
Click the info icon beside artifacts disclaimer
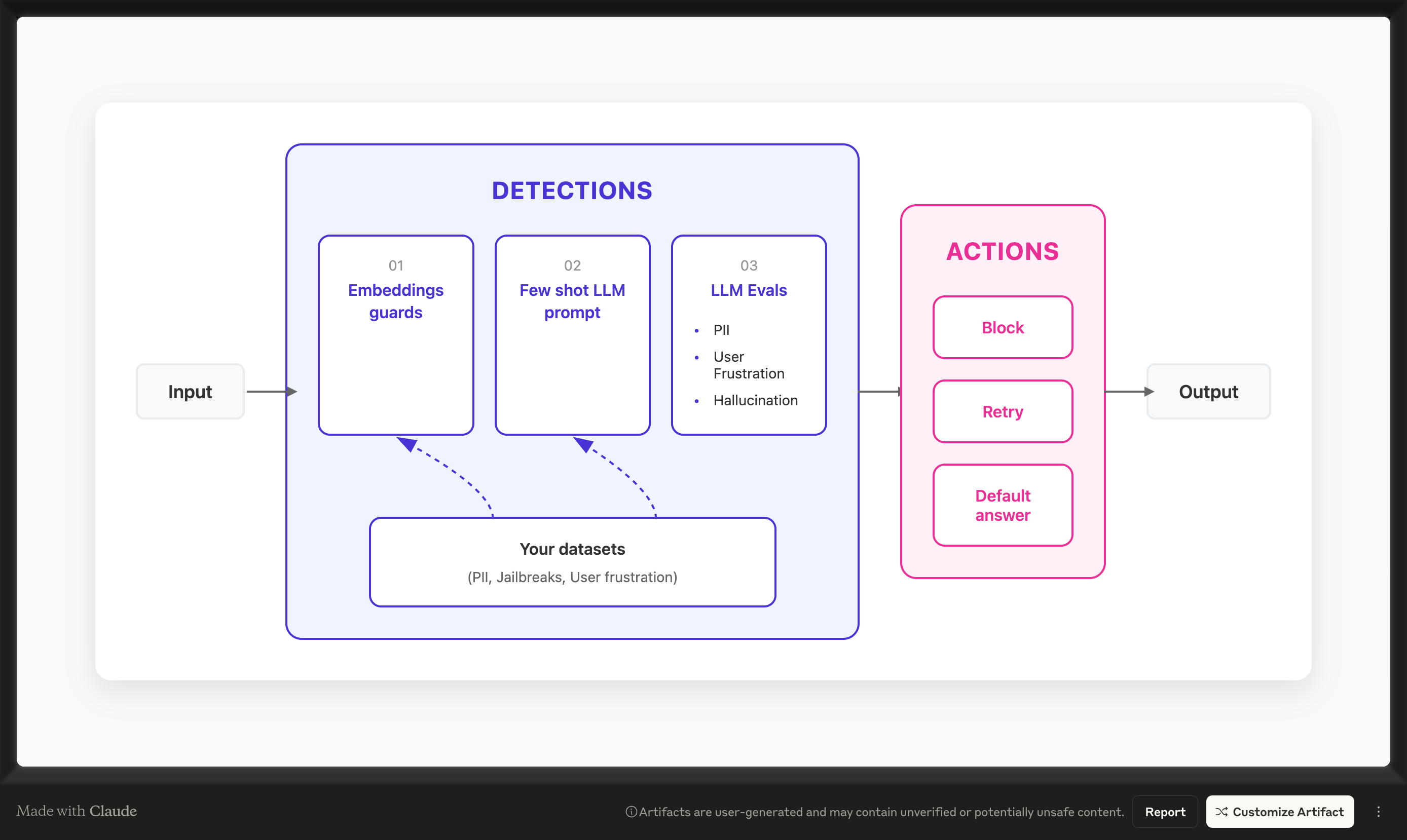631,812
